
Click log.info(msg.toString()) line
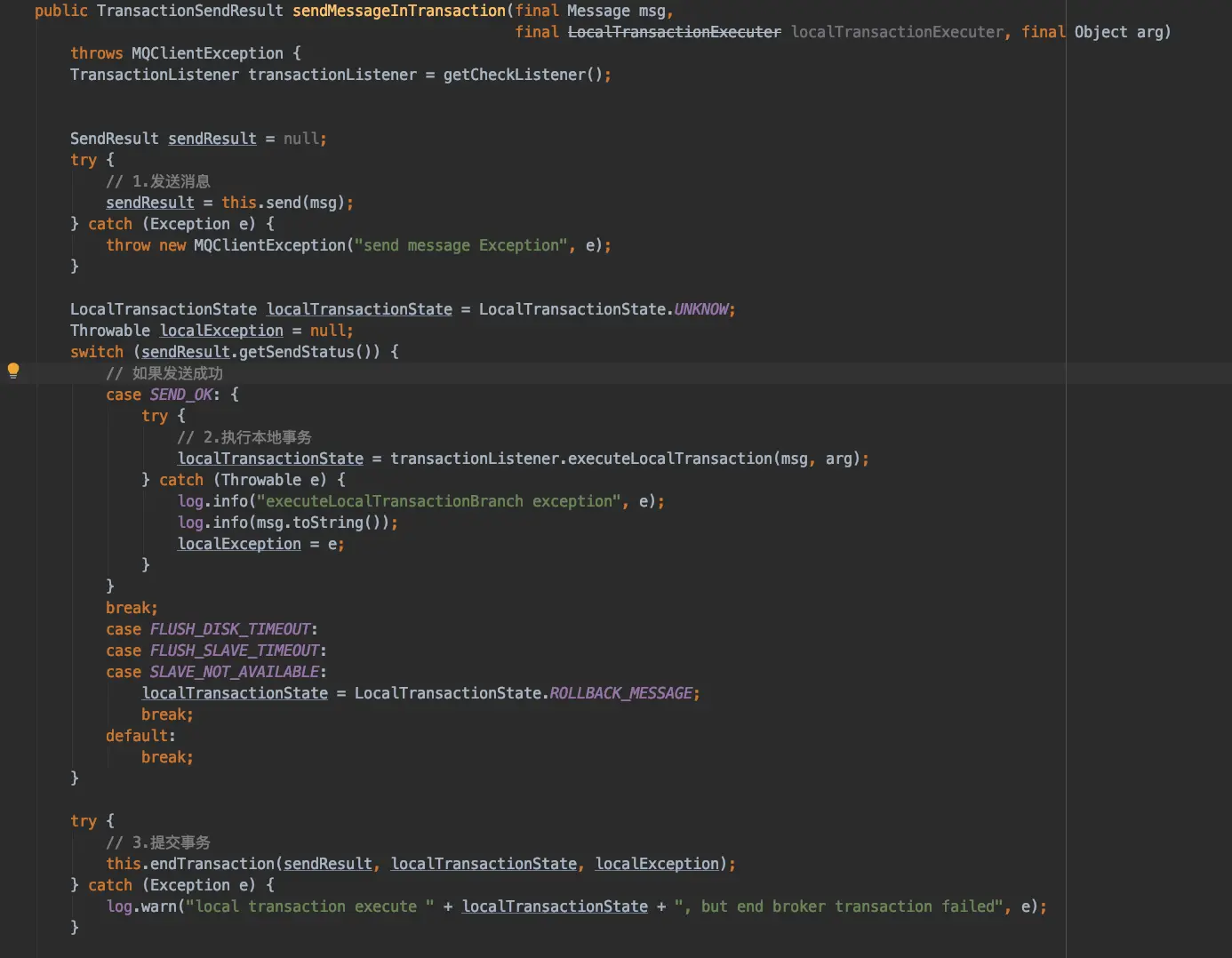288,523
